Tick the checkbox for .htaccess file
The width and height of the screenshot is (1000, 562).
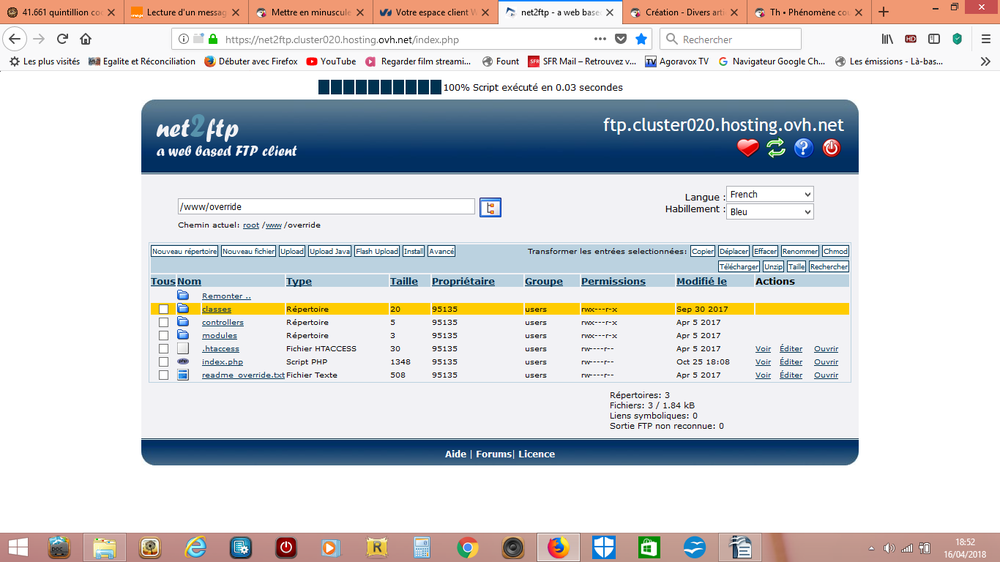(164, 349)
